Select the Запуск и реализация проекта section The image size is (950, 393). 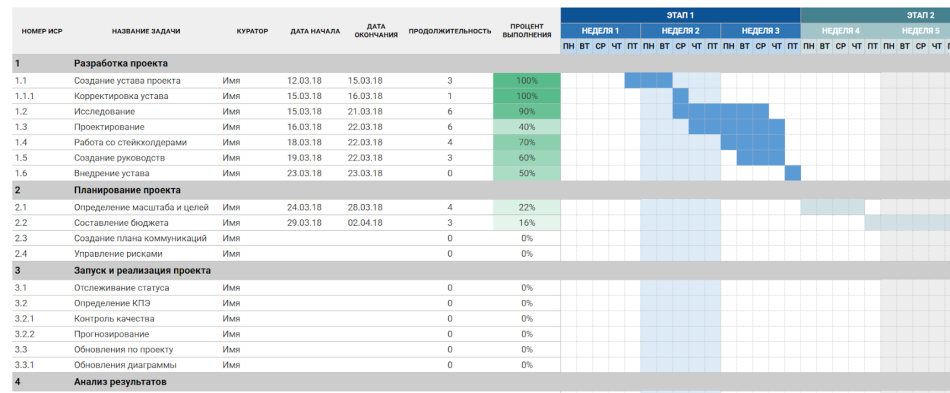coord(475,270)
